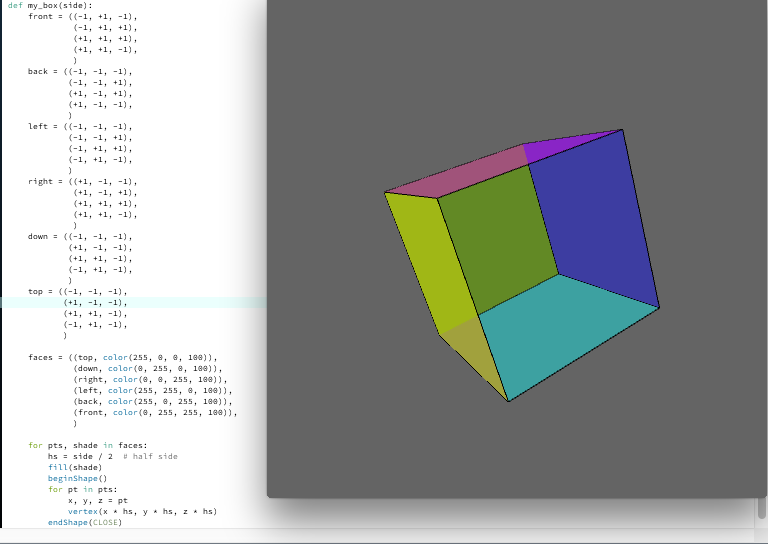Click the '# half side' comment

(150, 456)
